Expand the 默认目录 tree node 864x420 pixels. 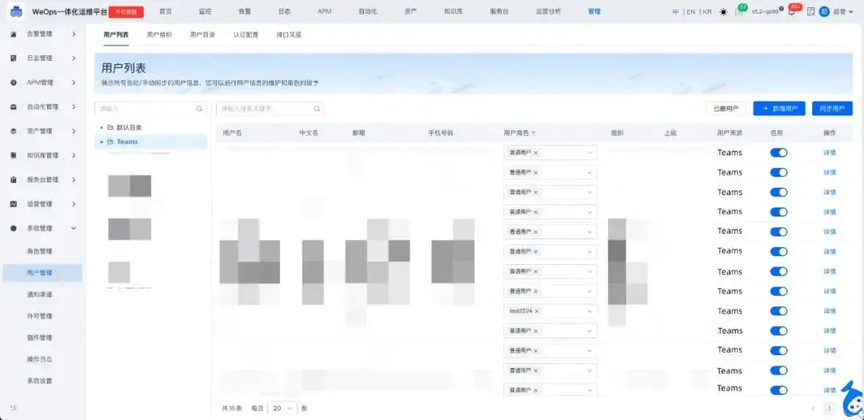pos(101,127)
